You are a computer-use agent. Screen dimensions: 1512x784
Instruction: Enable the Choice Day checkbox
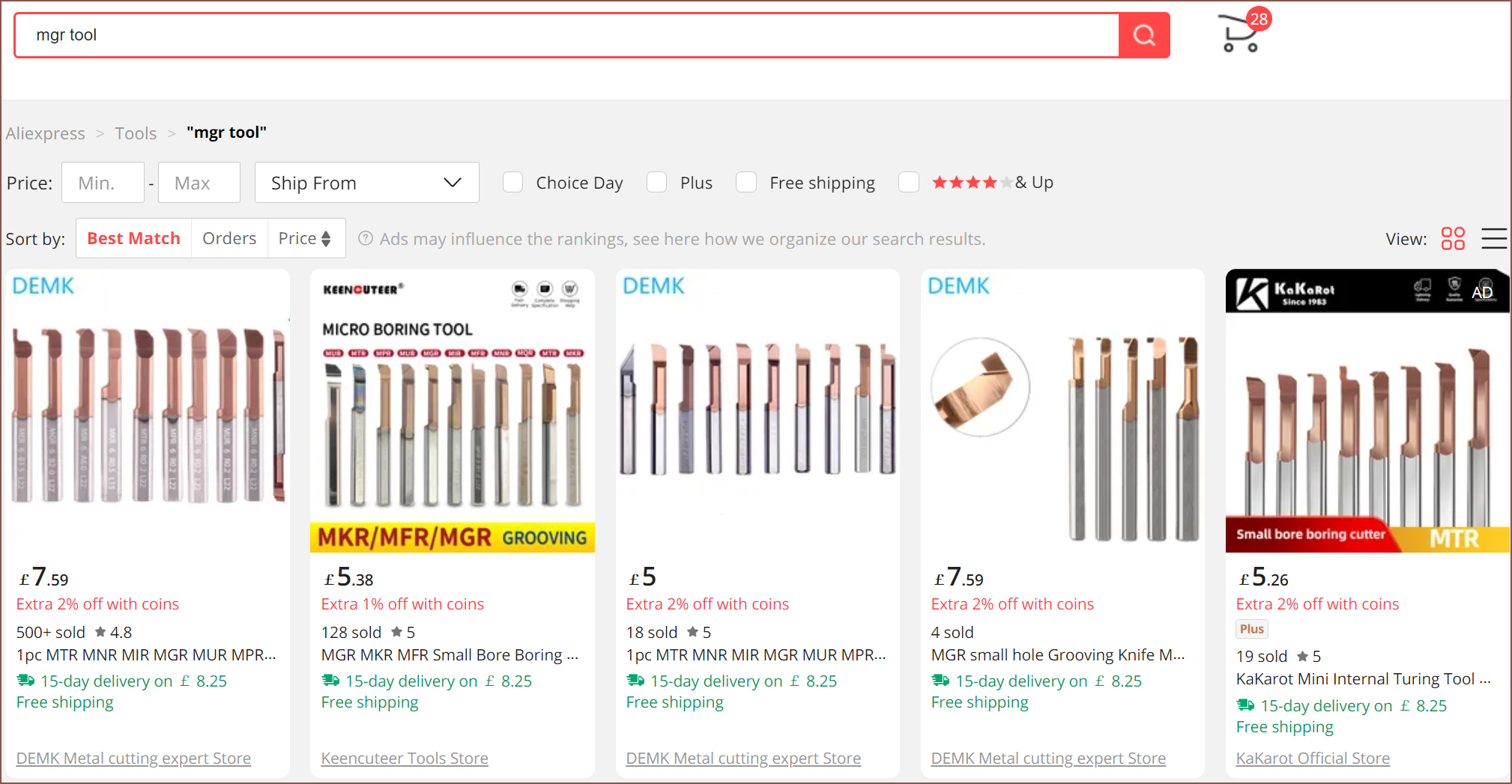(x=513, y=183)
